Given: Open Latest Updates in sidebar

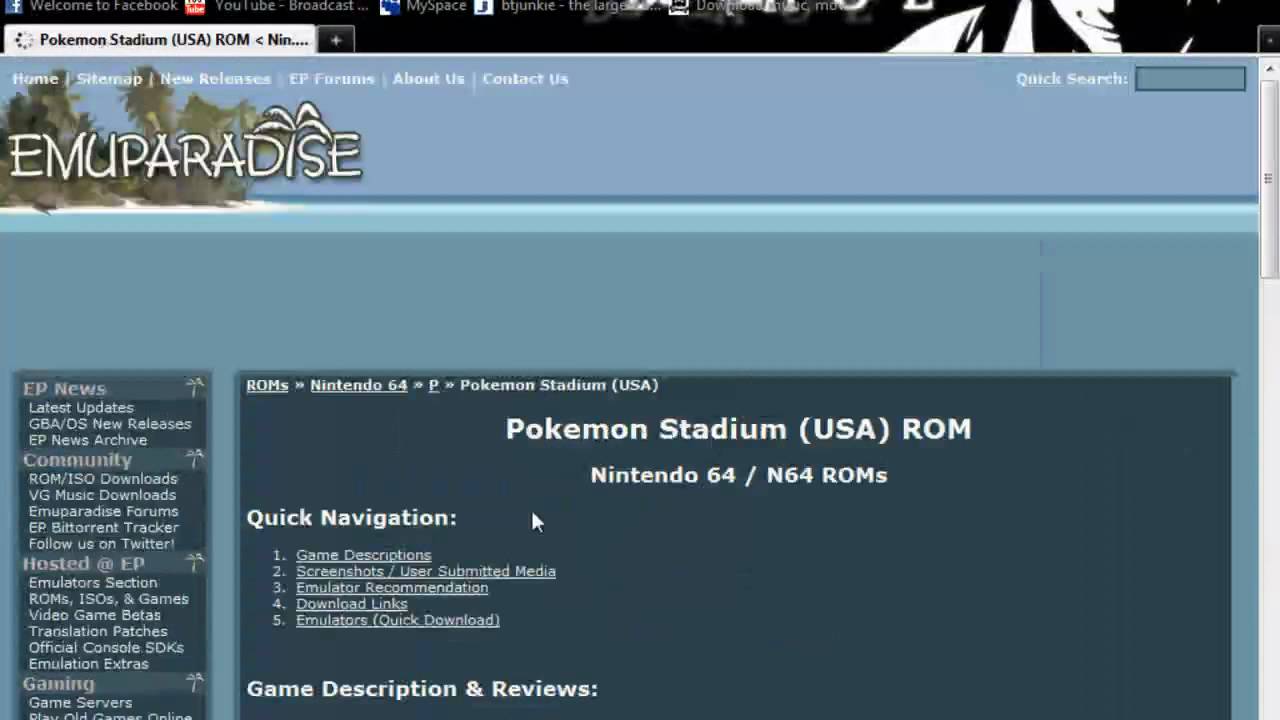Looking at the screenshot, I should 81,408.
